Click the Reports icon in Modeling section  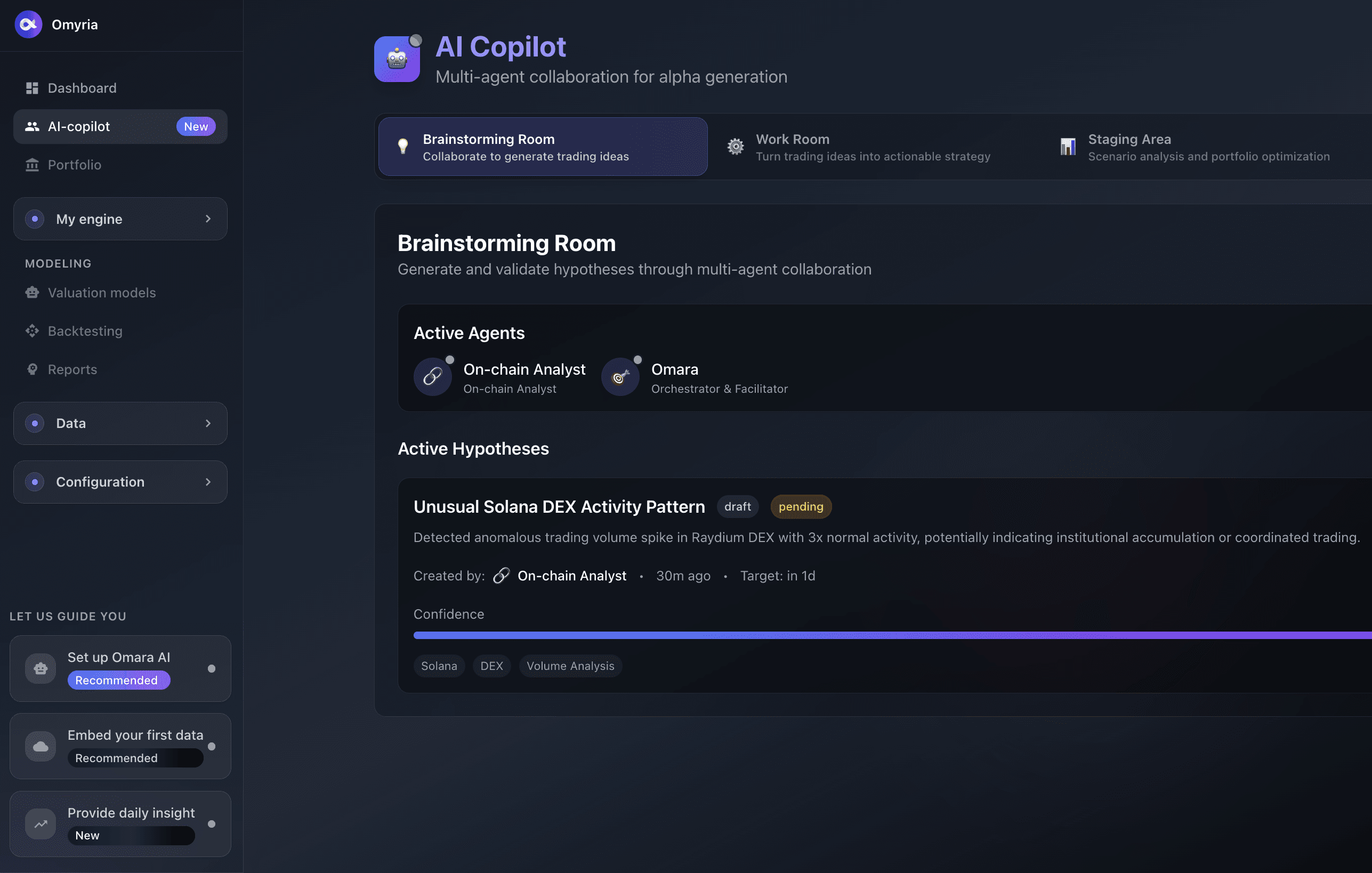[x=32, y=369]
